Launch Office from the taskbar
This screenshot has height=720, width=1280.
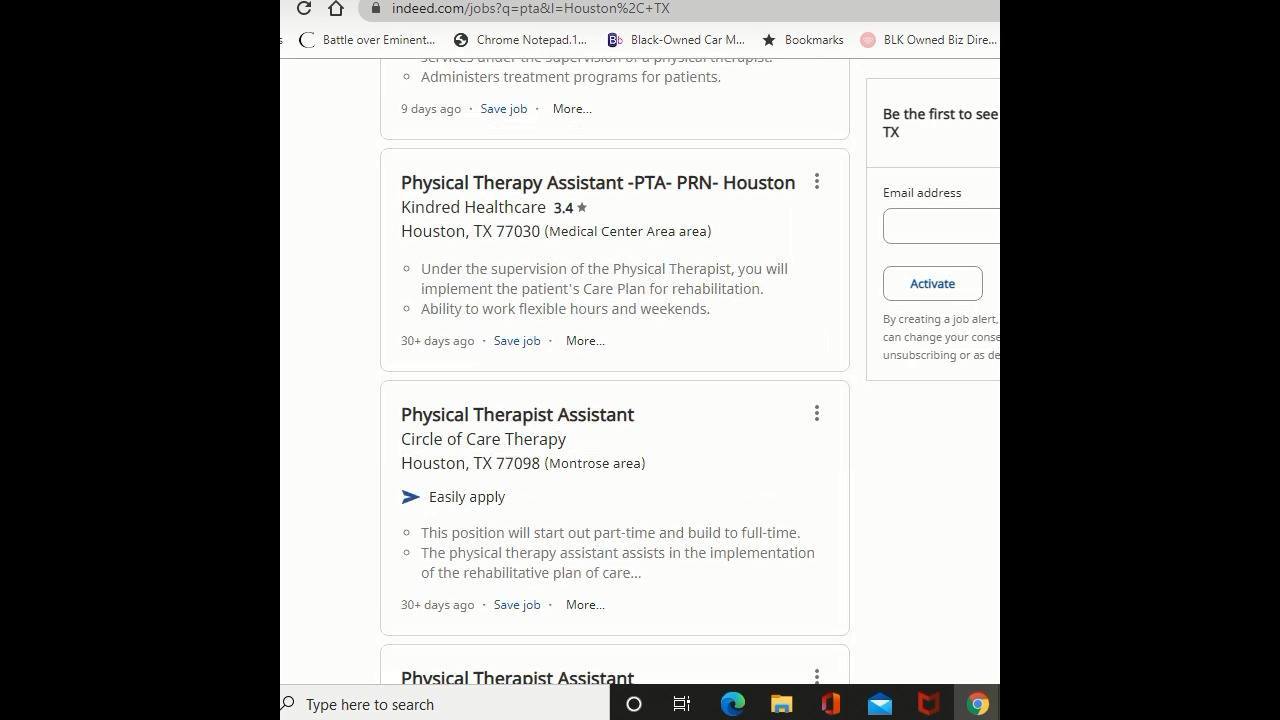pos(830,704)
